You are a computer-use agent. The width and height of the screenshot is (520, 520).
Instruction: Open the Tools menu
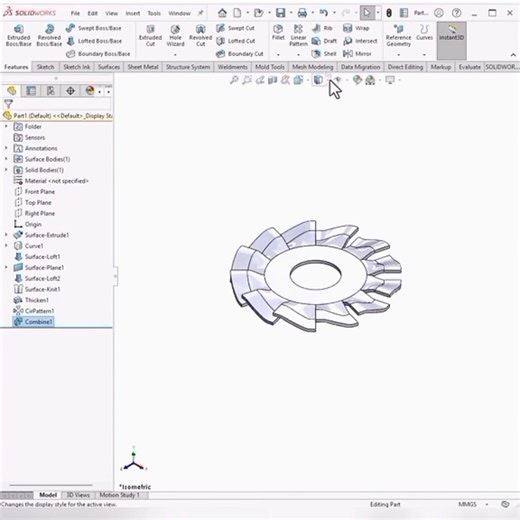point(154,13)
